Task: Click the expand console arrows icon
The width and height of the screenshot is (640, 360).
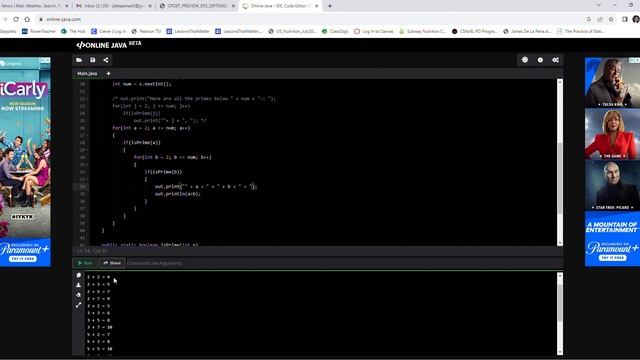Action: 78,305
